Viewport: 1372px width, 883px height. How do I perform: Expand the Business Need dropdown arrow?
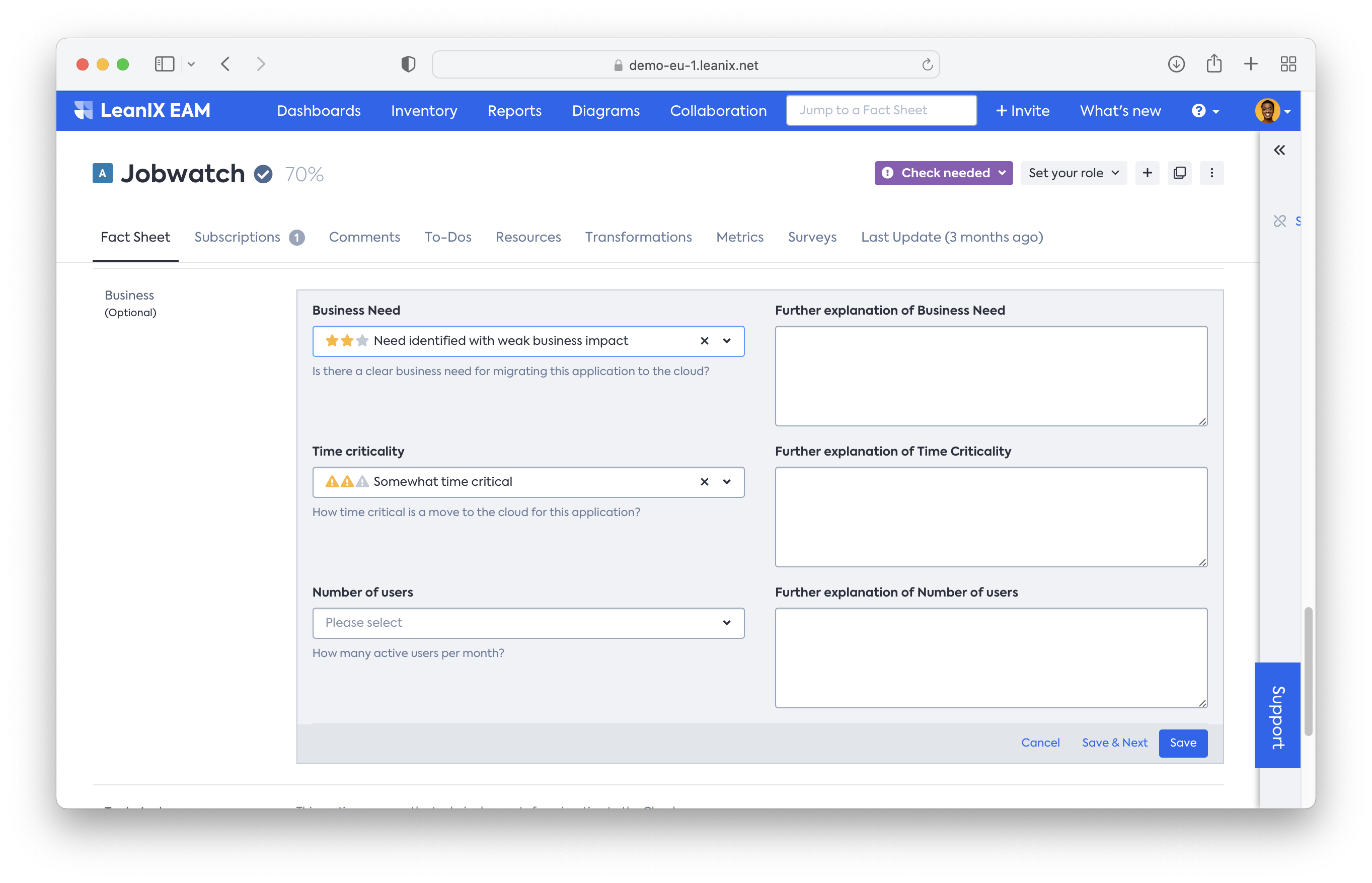click(x=727, y=341)
